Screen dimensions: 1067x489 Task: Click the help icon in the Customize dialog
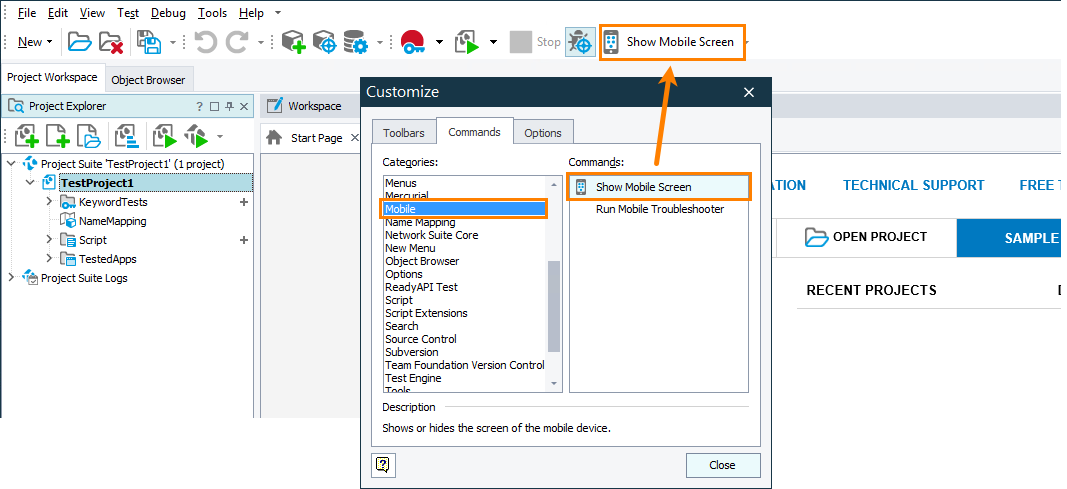(383, 464)
